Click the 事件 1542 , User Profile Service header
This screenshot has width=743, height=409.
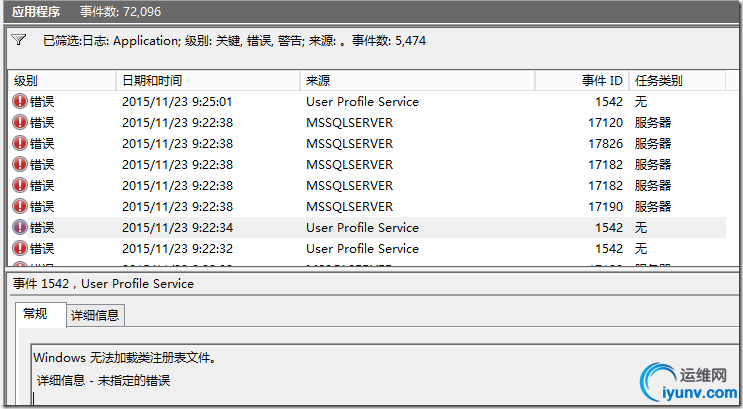point(103,283)
